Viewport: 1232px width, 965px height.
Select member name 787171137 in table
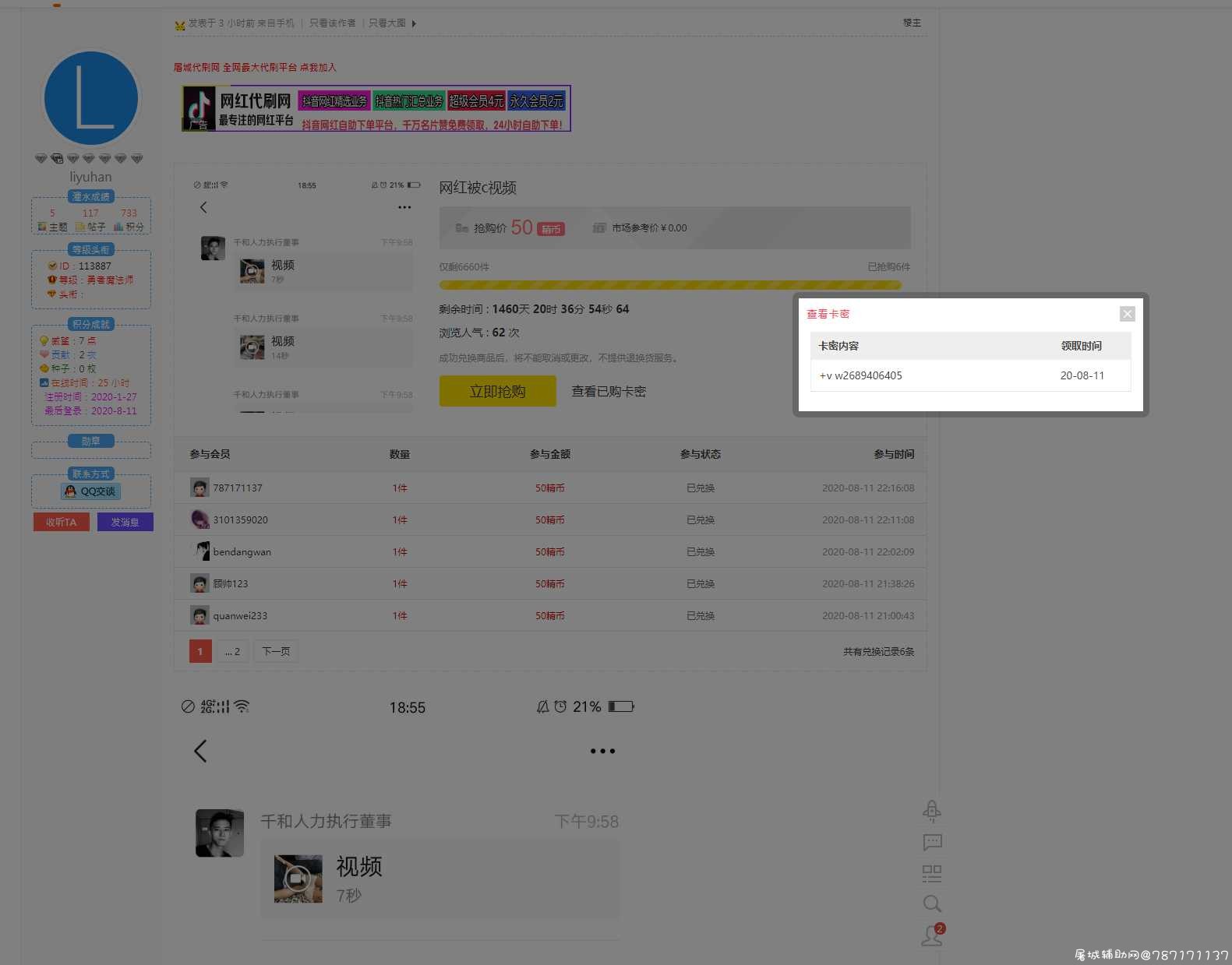click(x=238, y=488)
